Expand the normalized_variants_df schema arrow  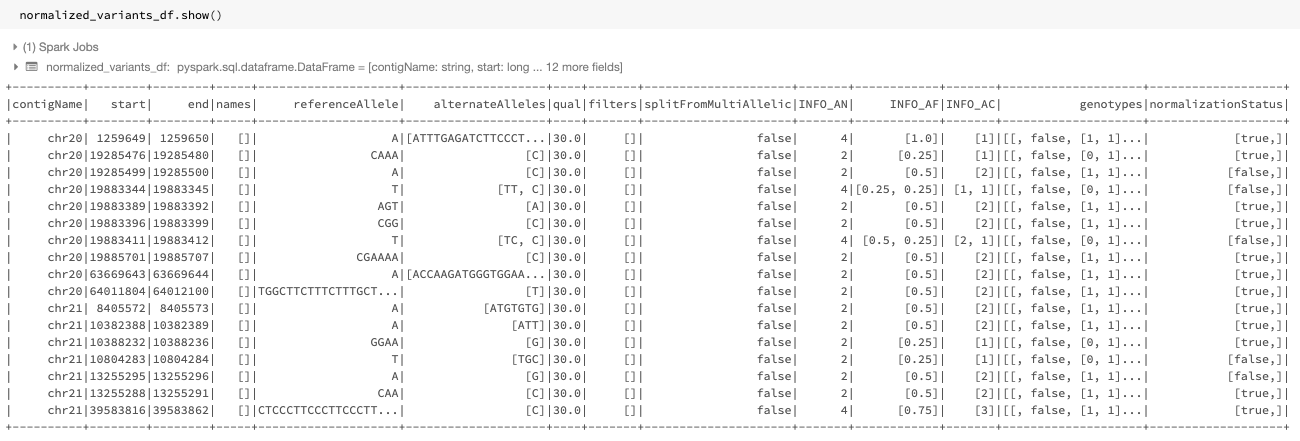[x=15, y=67]
